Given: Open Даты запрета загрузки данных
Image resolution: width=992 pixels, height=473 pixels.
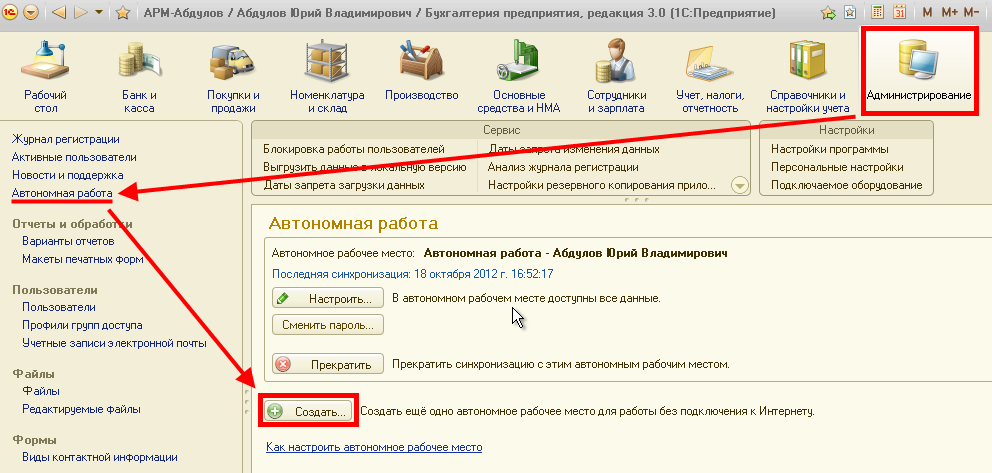Looking at the screenshot, I should coord(344,185).
